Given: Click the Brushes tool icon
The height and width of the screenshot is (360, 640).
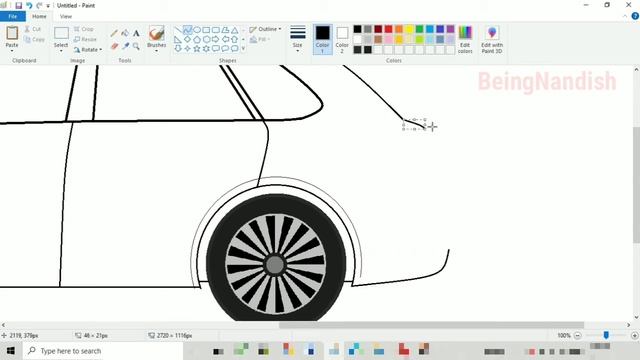Looking at the screenshot, I should [157, 33].
